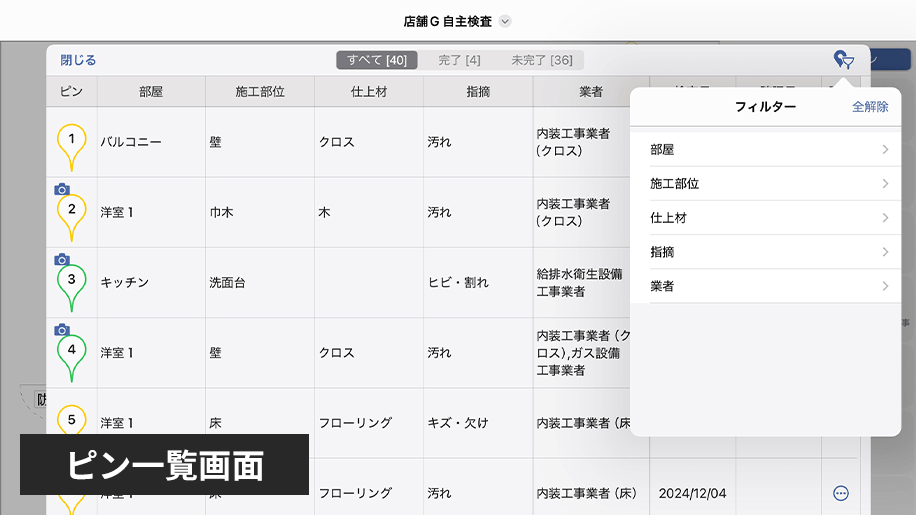Switch to the すべて [40] tab
The image size is (916, 515).
[x=377, y=60]
